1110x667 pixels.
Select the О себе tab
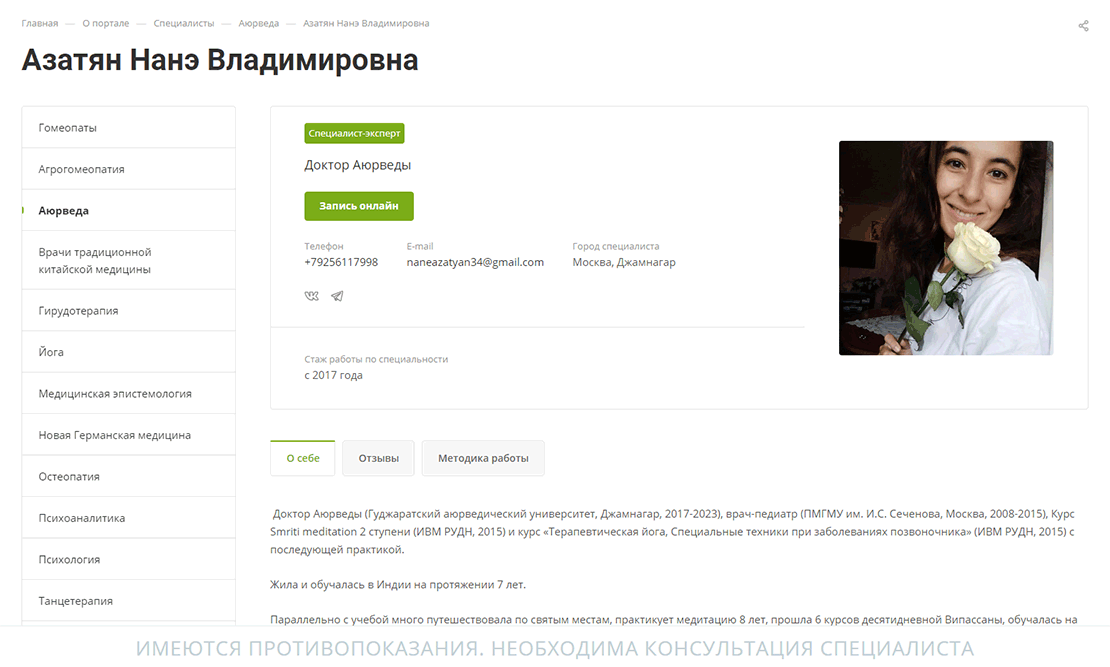click(303, 458)
